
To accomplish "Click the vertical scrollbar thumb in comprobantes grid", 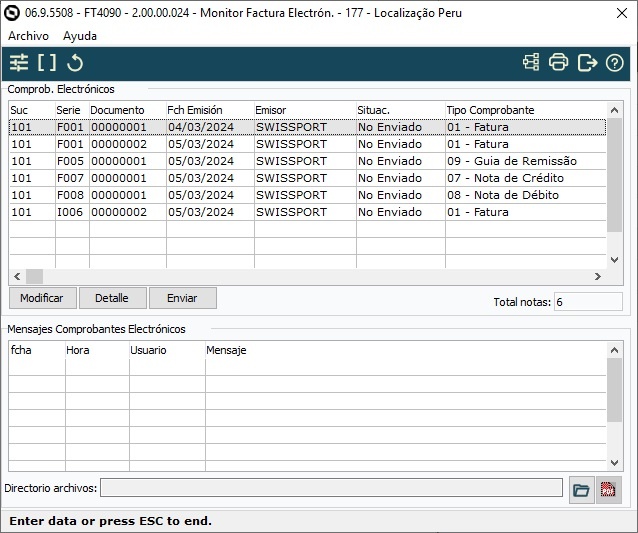I will [x=614, y=175].
